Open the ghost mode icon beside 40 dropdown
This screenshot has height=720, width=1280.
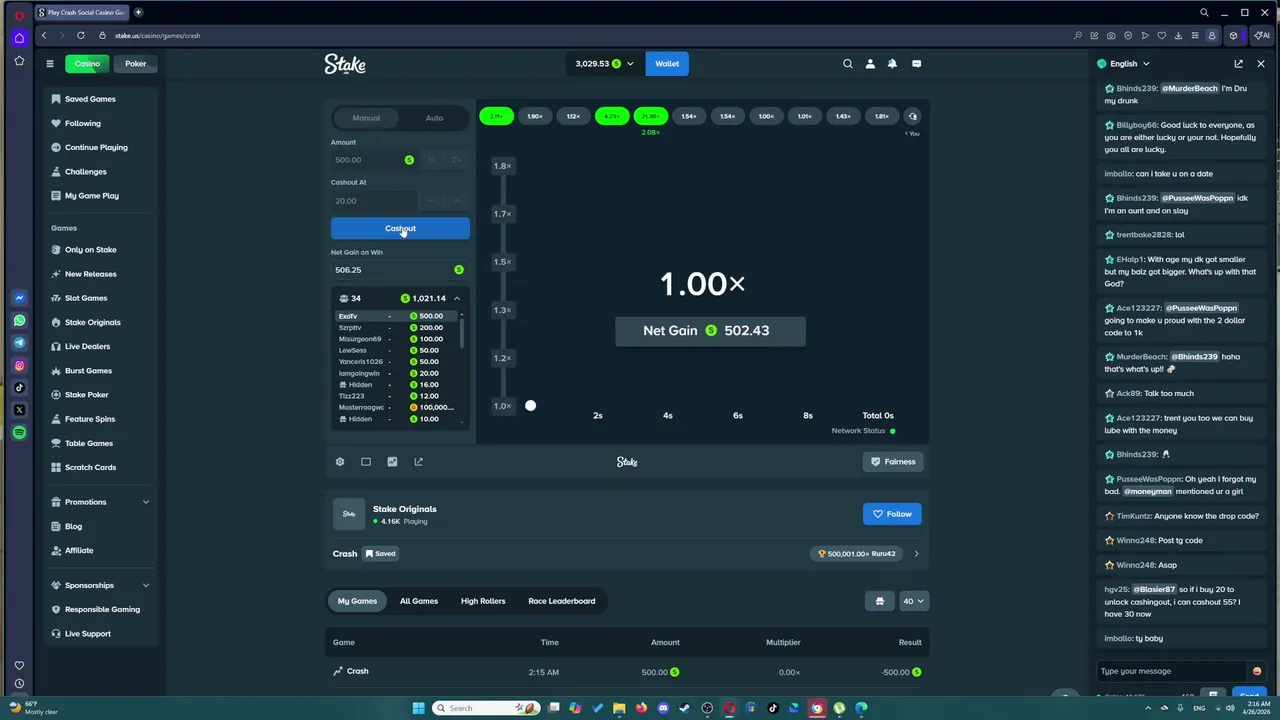click(x=880, y=601)
